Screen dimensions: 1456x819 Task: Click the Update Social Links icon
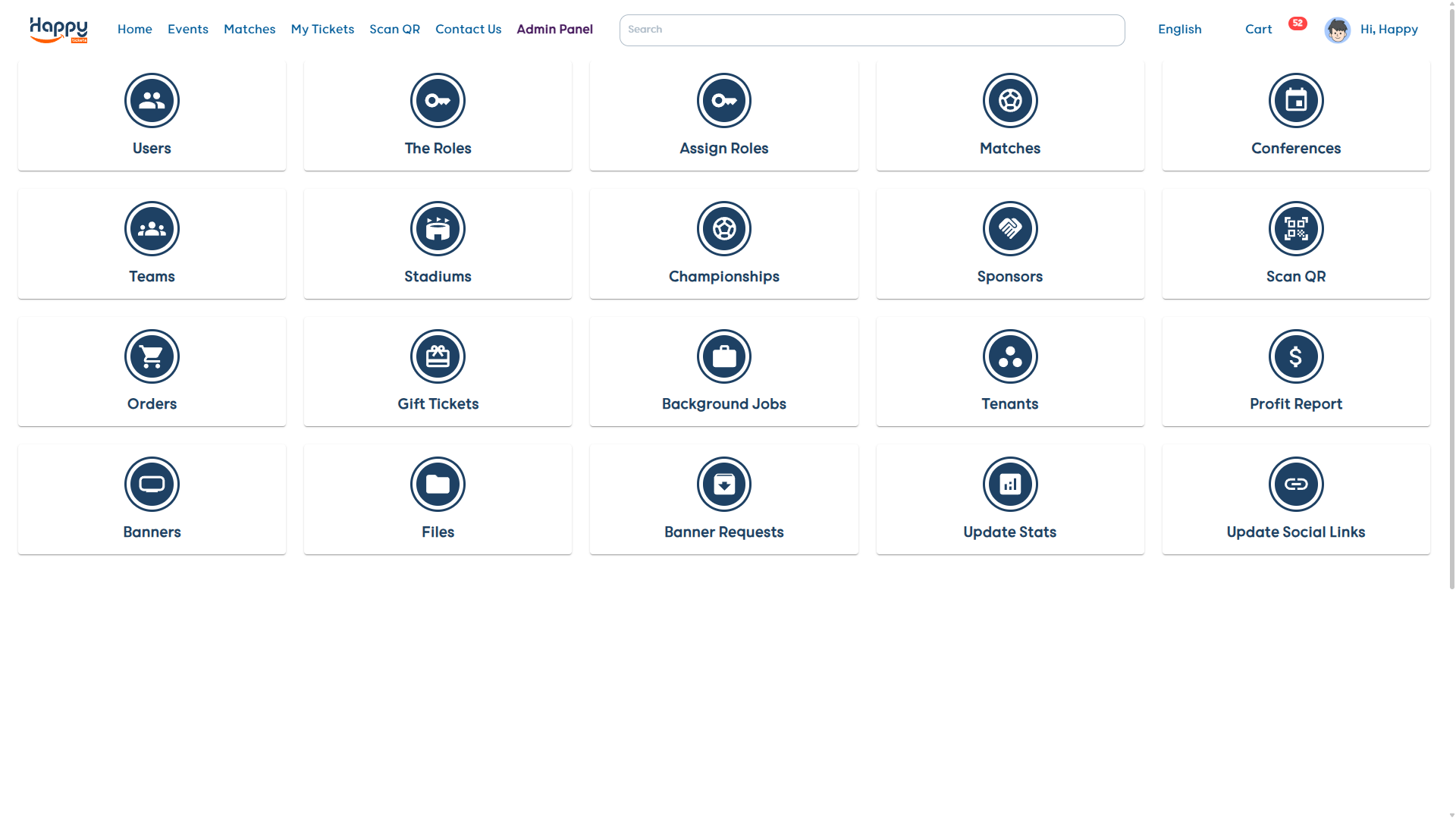(x=1296, y=484)
